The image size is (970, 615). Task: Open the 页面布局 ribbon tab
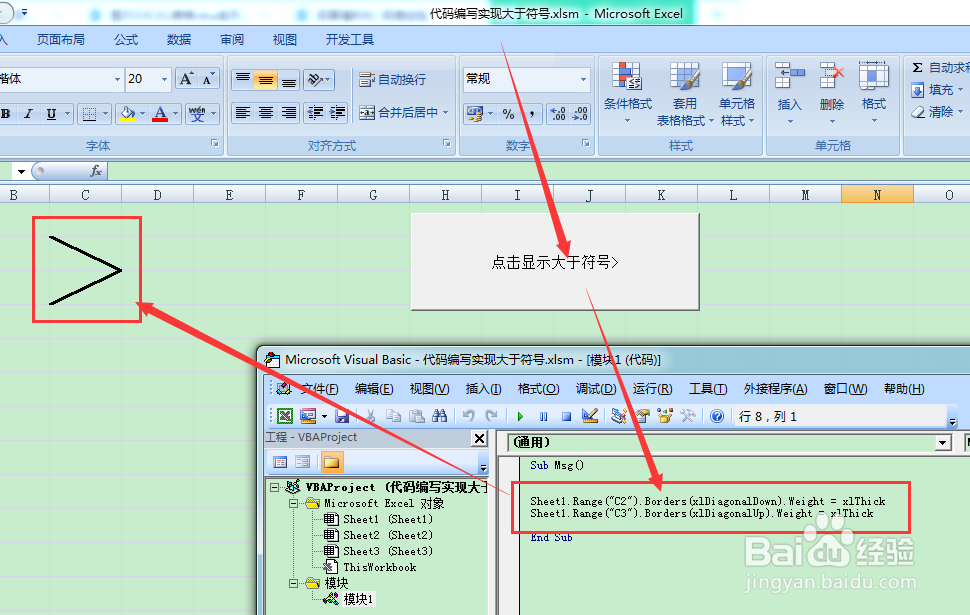point(61,40)
